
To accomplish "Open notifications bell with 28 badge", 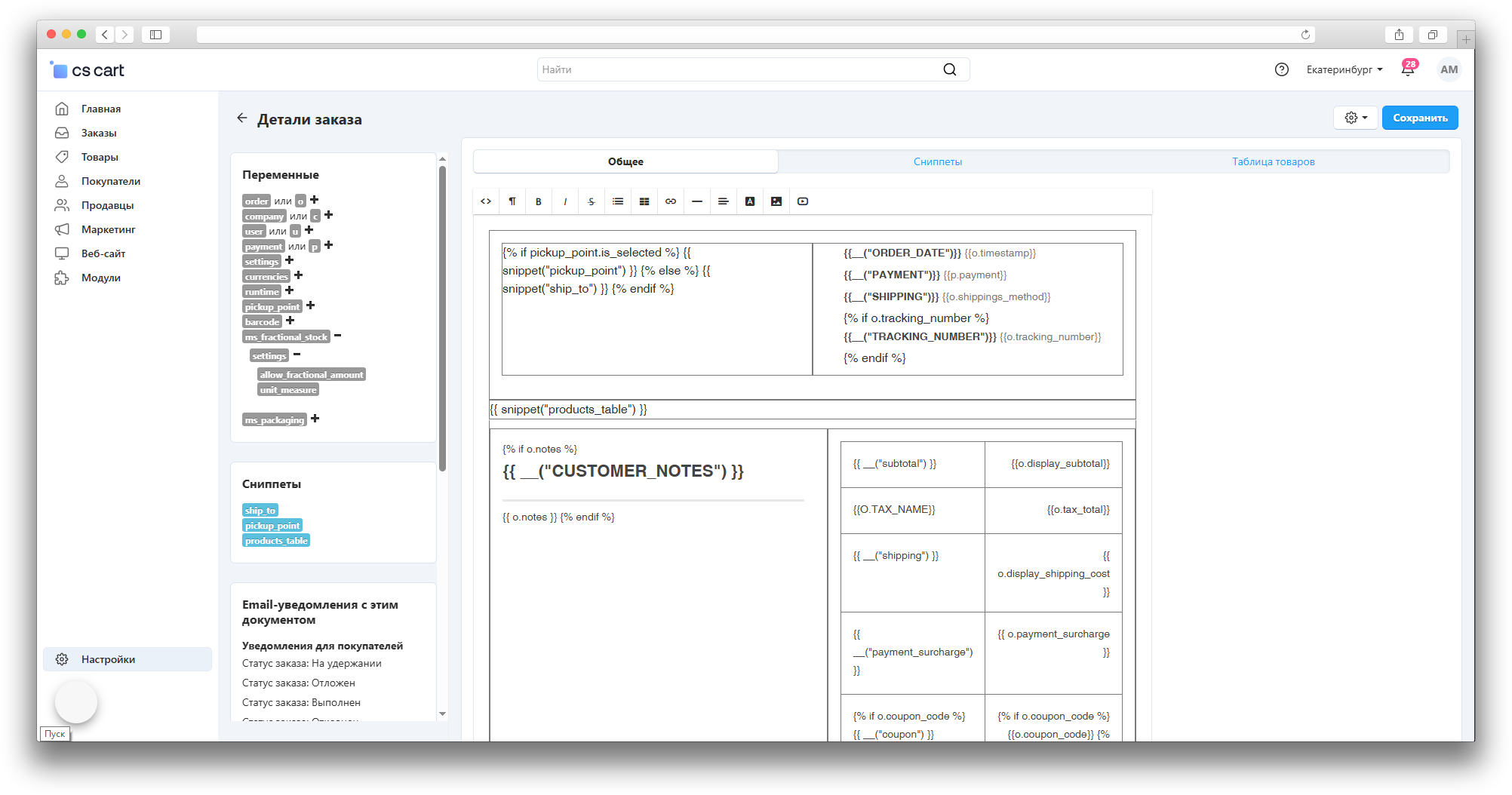I will point(1408,69).
